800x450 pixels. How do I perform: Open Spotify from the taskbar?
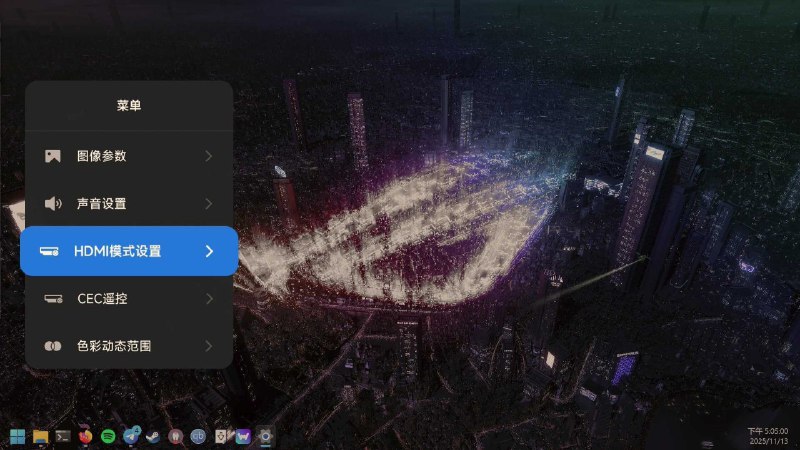[x=108, y=436]
